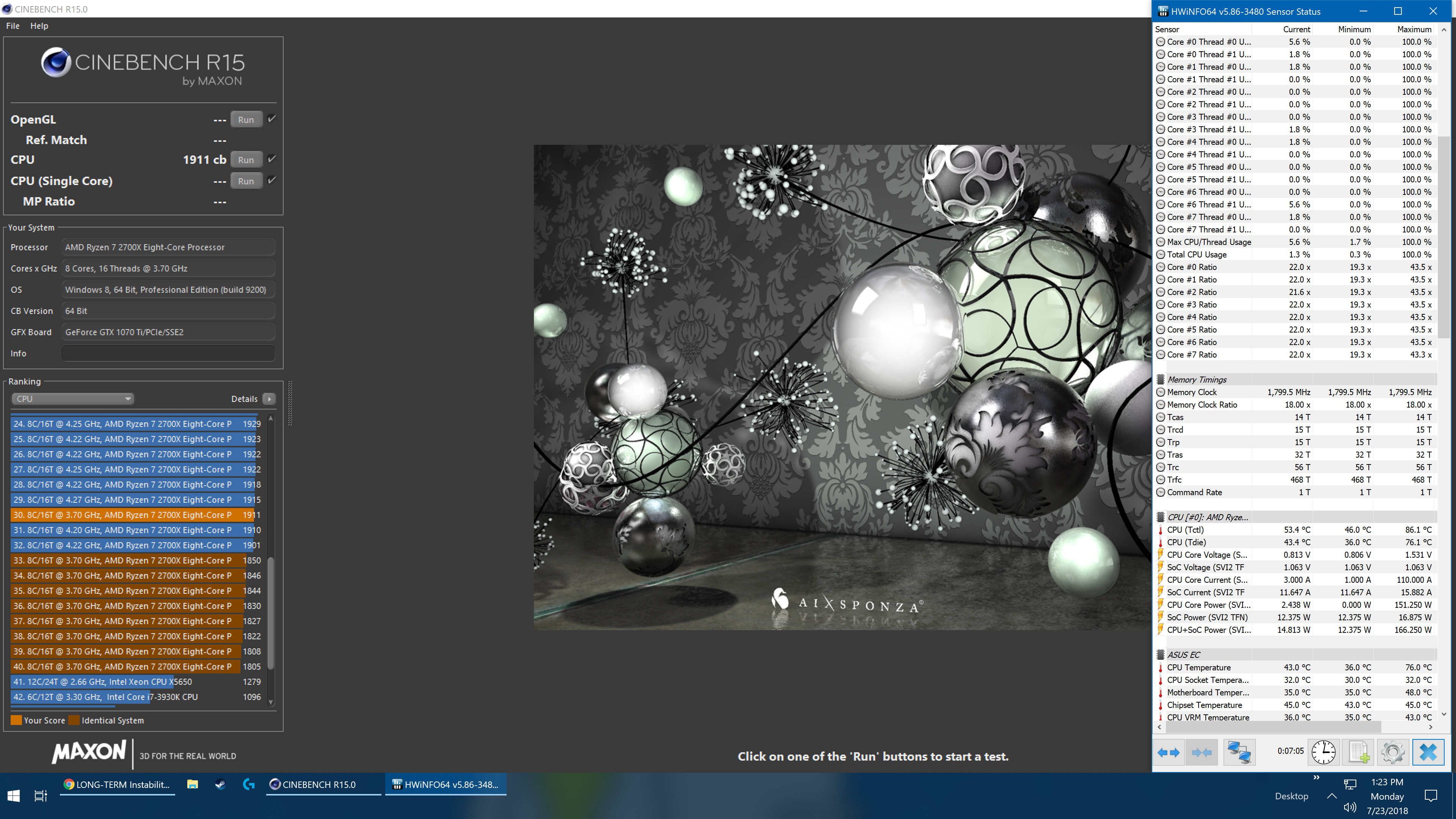
Task: Open HWiNFO sensor settings gear
Action: 1393,752
